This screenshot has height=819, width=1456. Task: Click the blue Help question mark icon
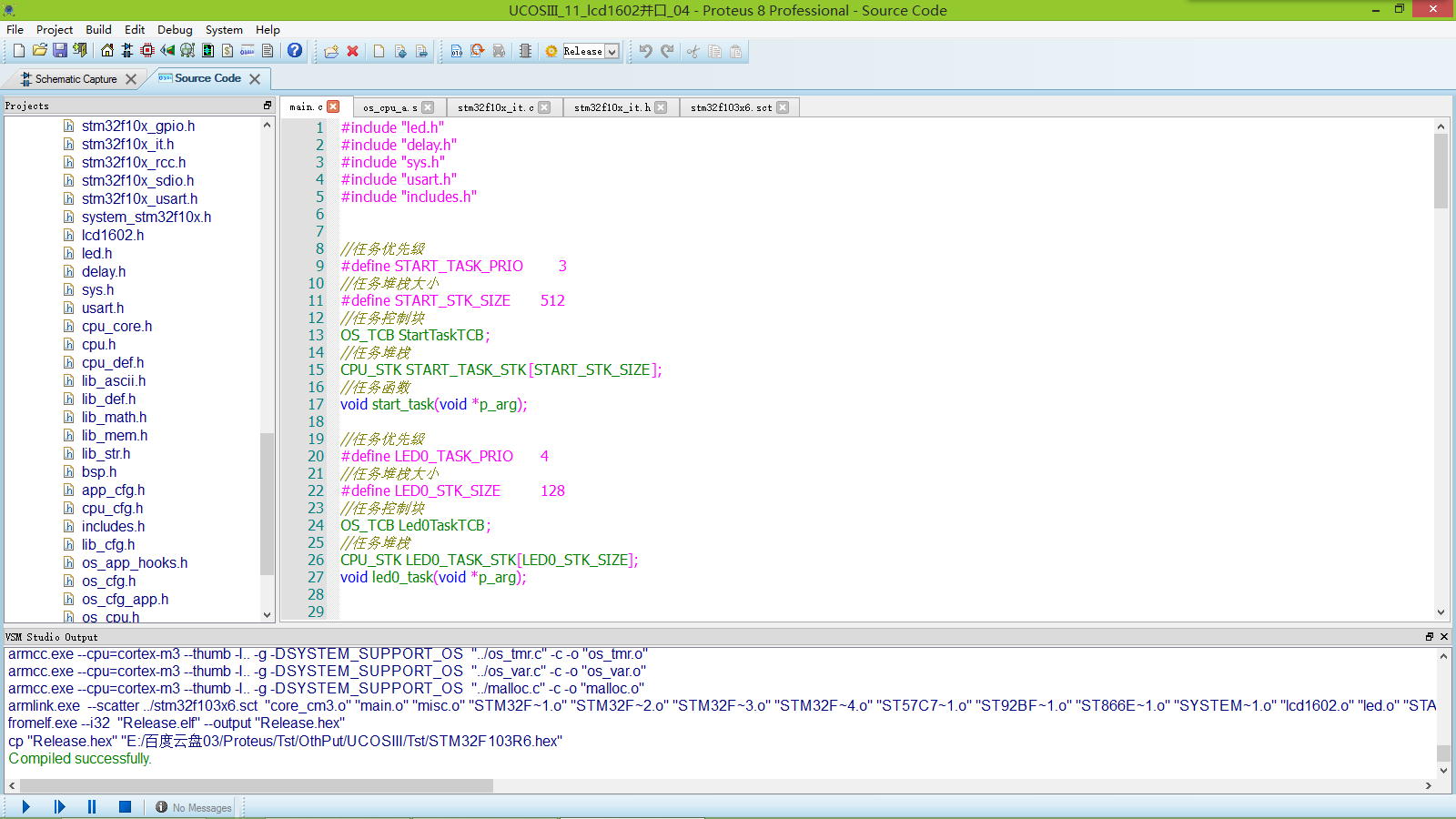(x=295, y=51)
